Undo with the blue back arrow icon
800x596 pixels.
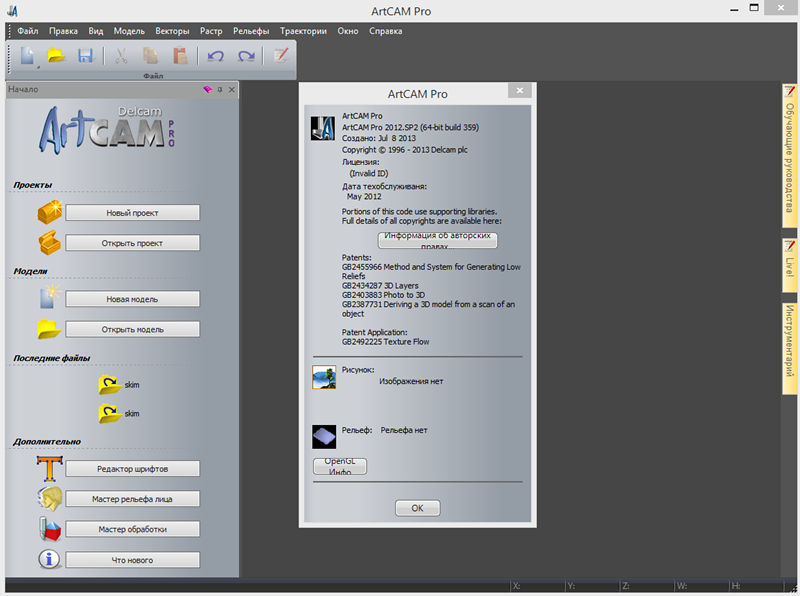216,56
